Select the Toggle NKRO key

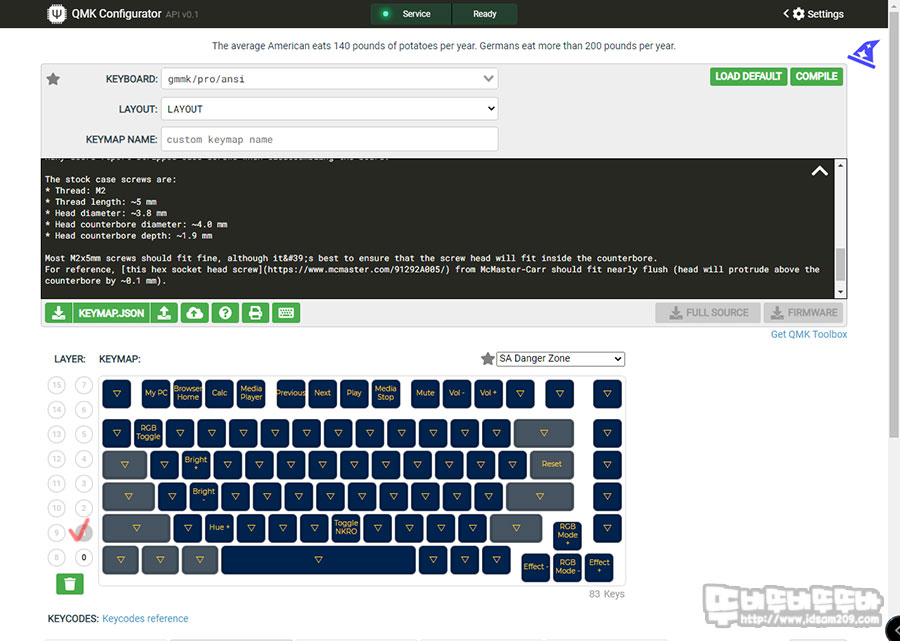tap(346, 528)
